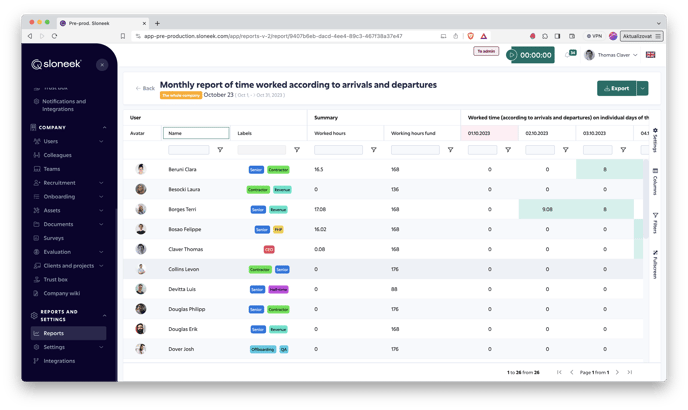Click the Name column header field
Viewport: 688px width, 410px height.
(x=196, y=133)
